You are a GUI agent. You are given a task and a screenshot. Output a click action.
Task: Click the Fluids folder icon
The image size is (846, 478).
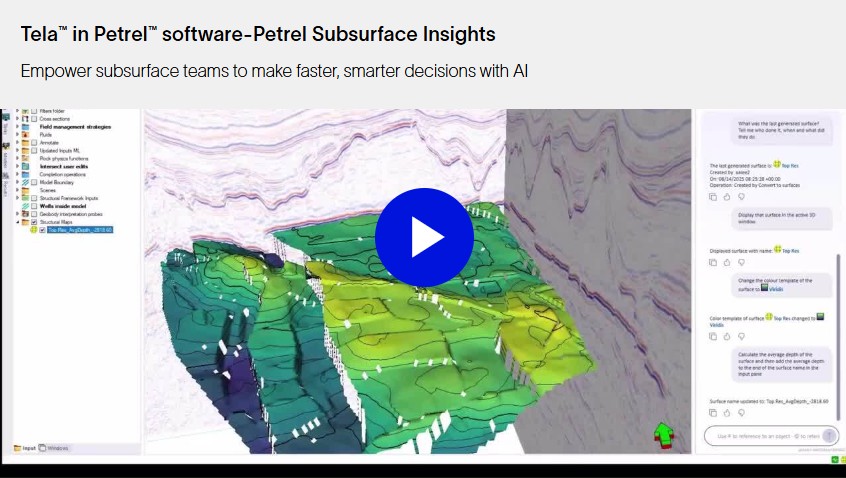pyautogui.click(x=25, y=135)
